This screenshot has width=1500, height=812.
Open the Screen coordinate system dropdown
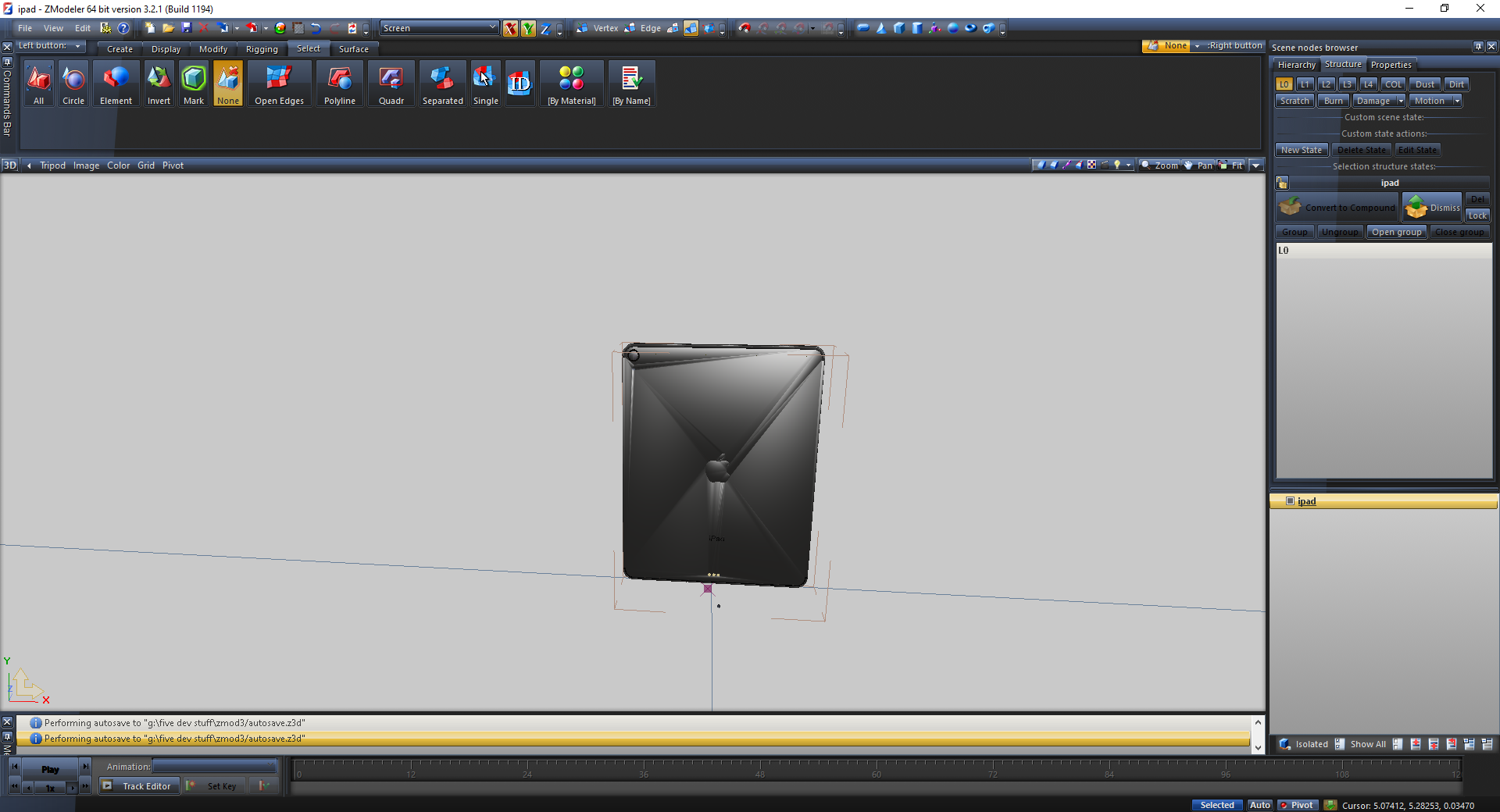[439, 28]
